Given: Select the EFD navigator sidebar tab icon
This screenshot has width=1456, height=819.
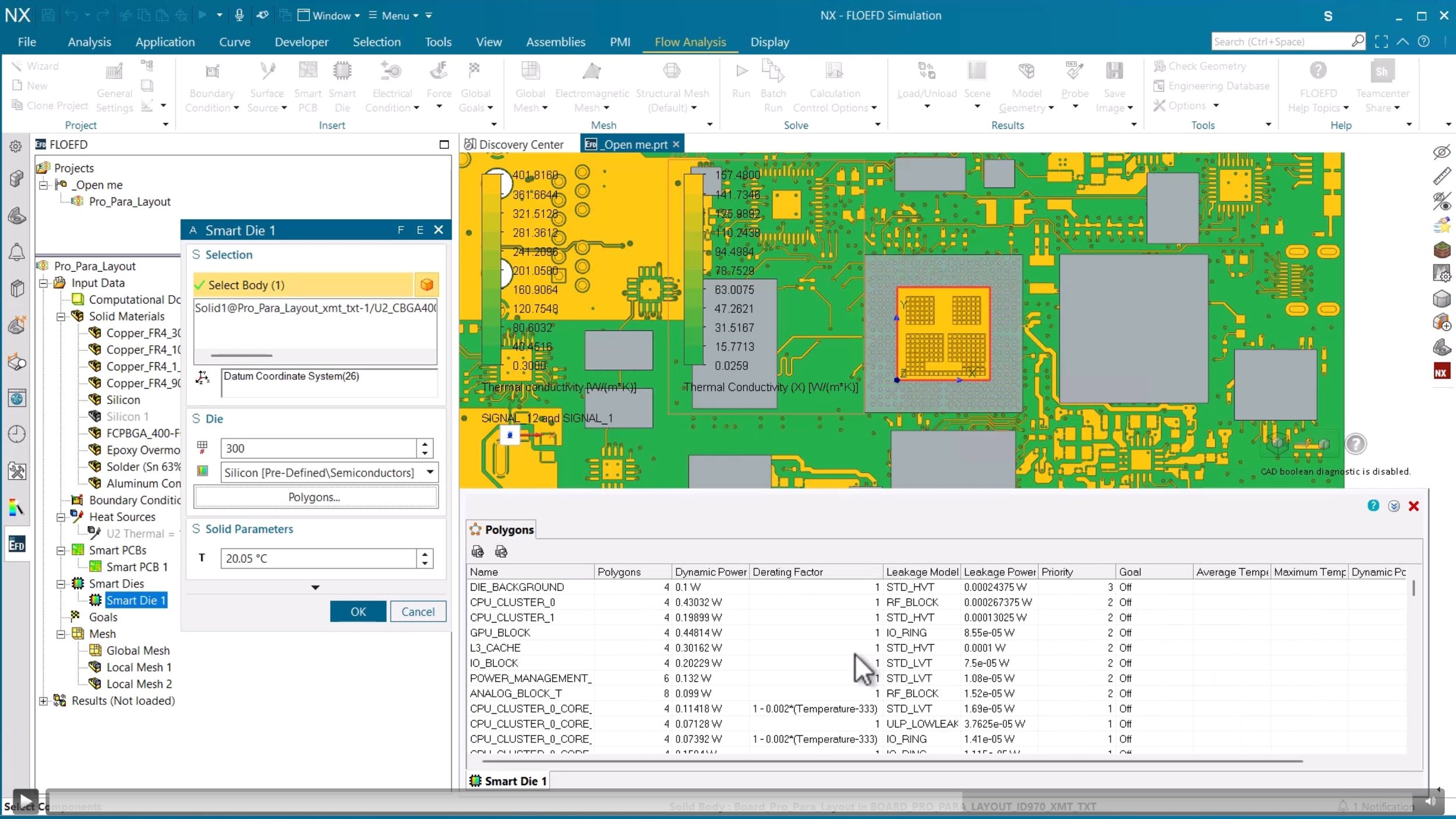Looking at the screenshot, I should pyautogui.click(x=16, y=544).
